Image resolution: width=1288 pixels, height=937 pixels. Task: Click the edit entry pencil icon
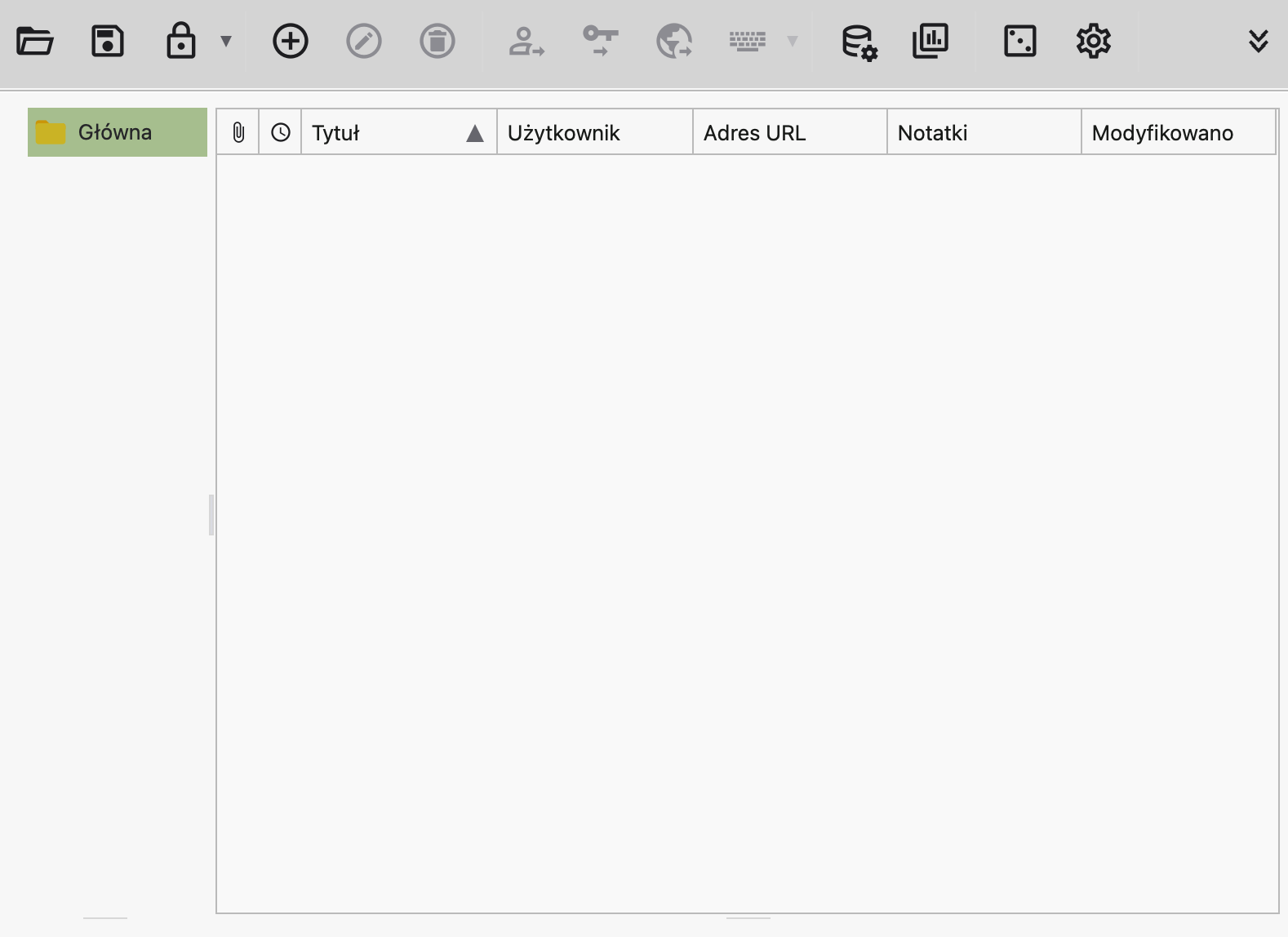coord(364,41)
